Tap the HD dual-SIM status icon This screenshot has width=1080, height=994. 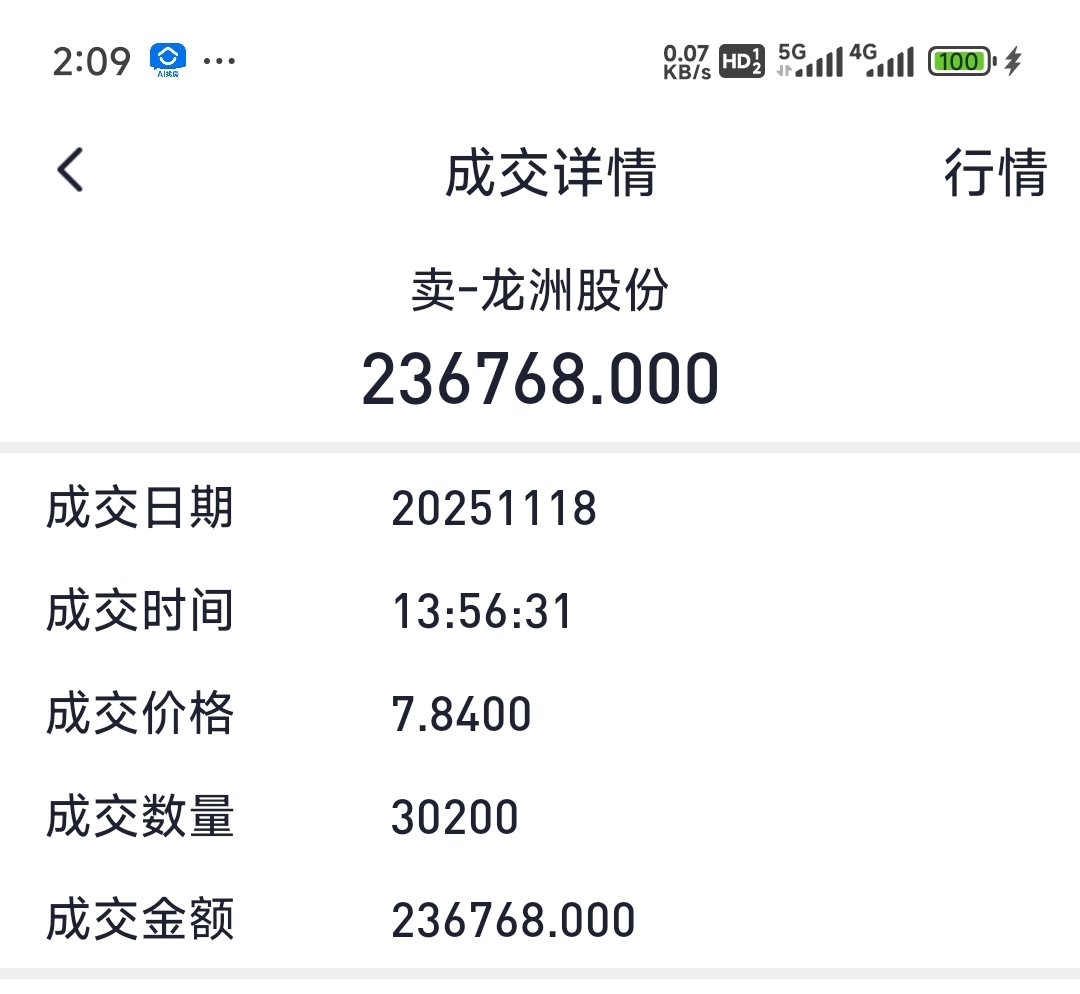[x=742, y=61]
